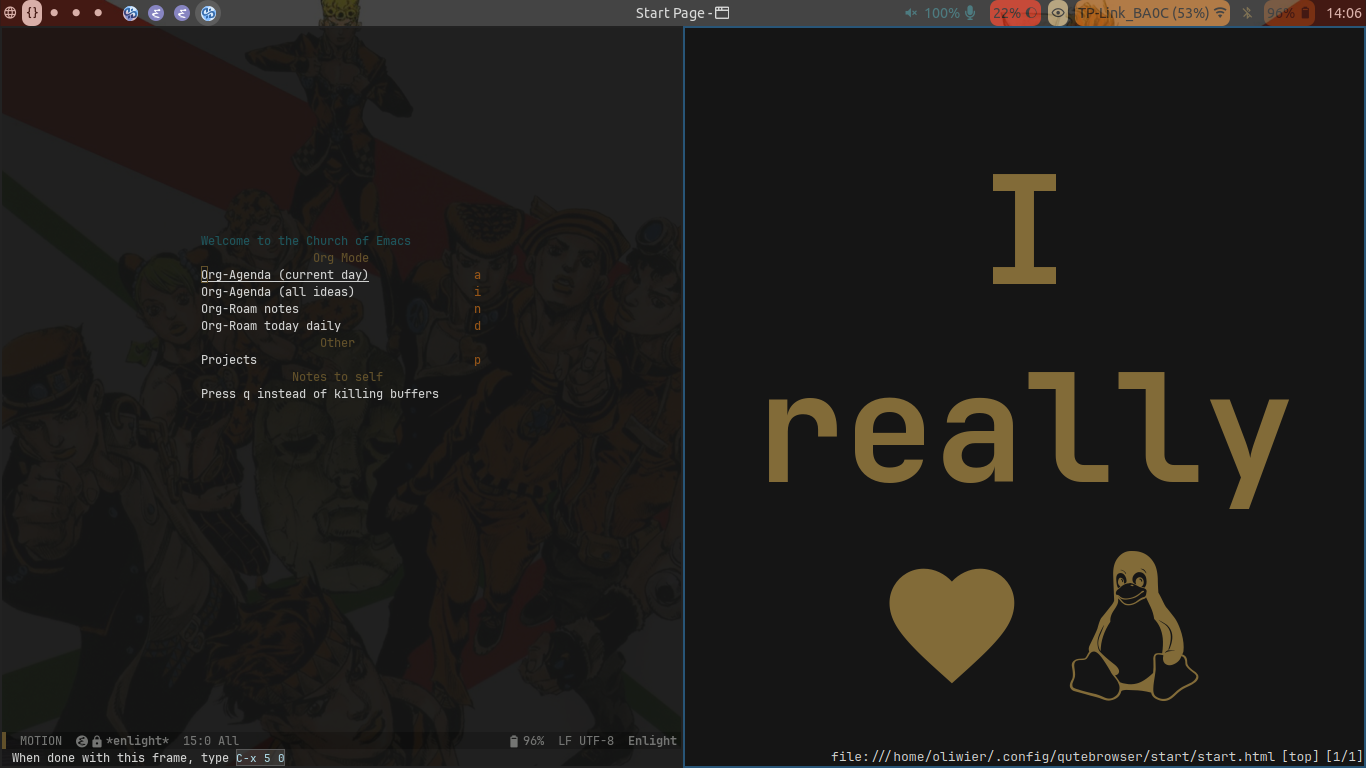Toggle the eye icon in the top bar
Screen dimensions: 1366x768
click(x=1058, y=13)
